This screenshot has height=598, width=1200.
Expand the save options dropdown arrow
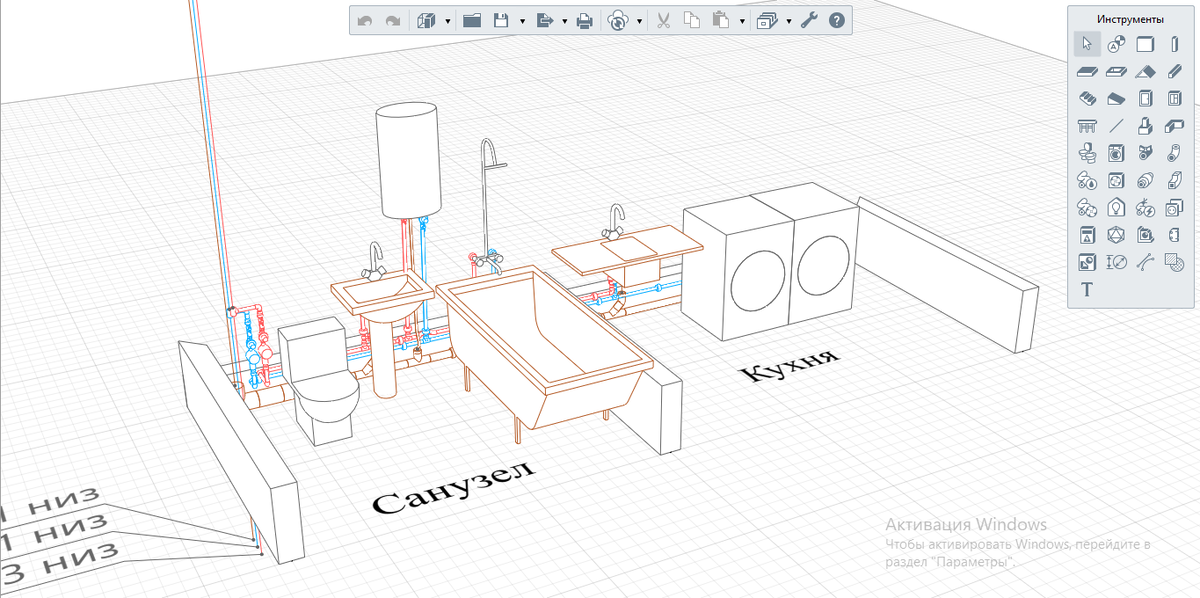[524, 20]
